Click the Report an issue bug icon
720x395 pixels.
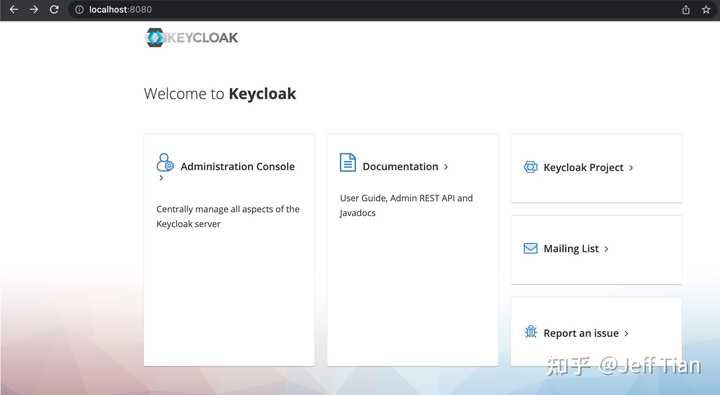[x=531, y=331]
